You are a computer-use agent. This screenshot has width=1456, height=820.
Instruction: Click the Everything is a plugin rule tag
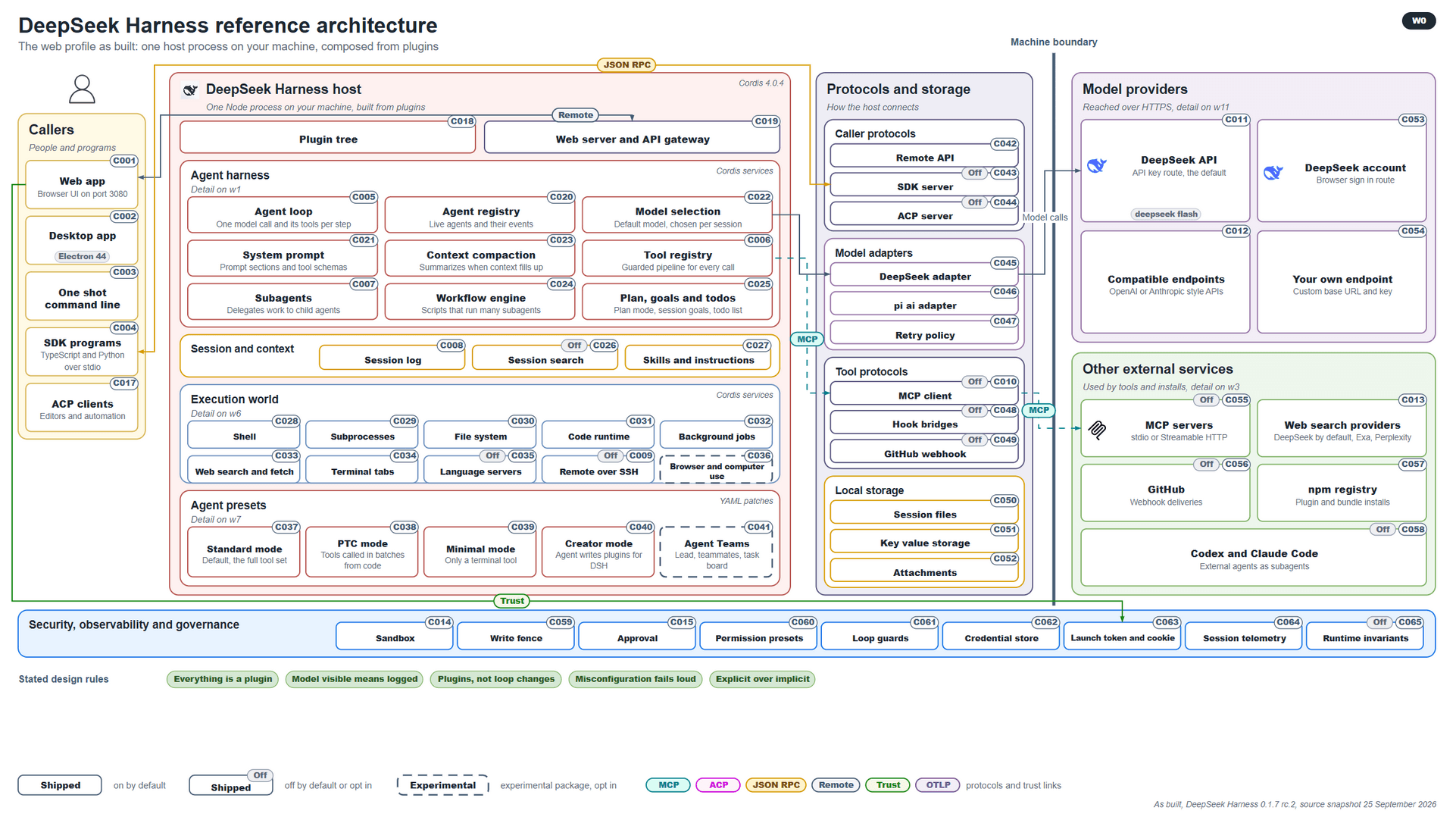(223, 680)
